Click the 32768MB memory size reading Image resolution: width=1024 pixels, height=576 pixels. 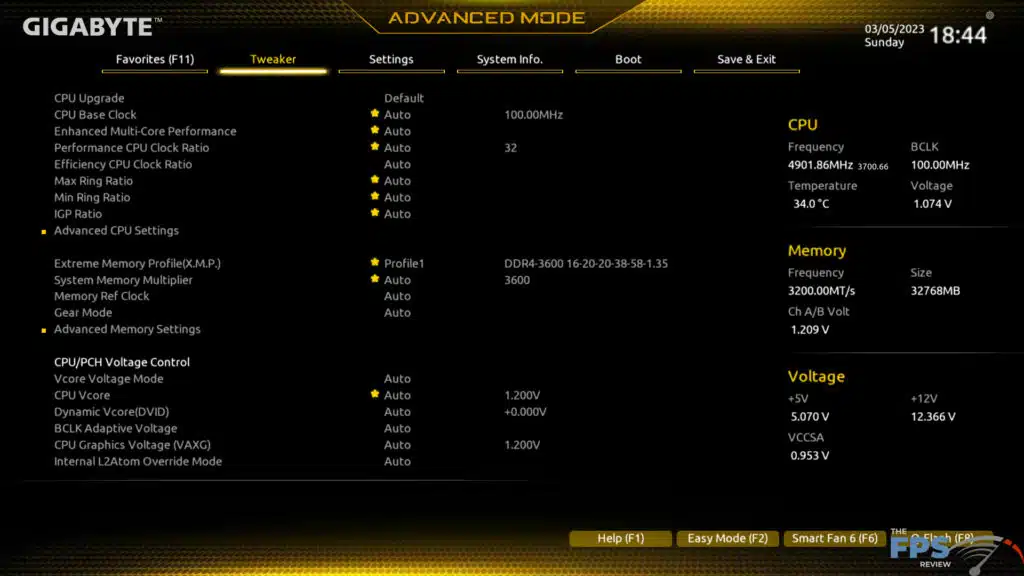(x=935, y=291)
